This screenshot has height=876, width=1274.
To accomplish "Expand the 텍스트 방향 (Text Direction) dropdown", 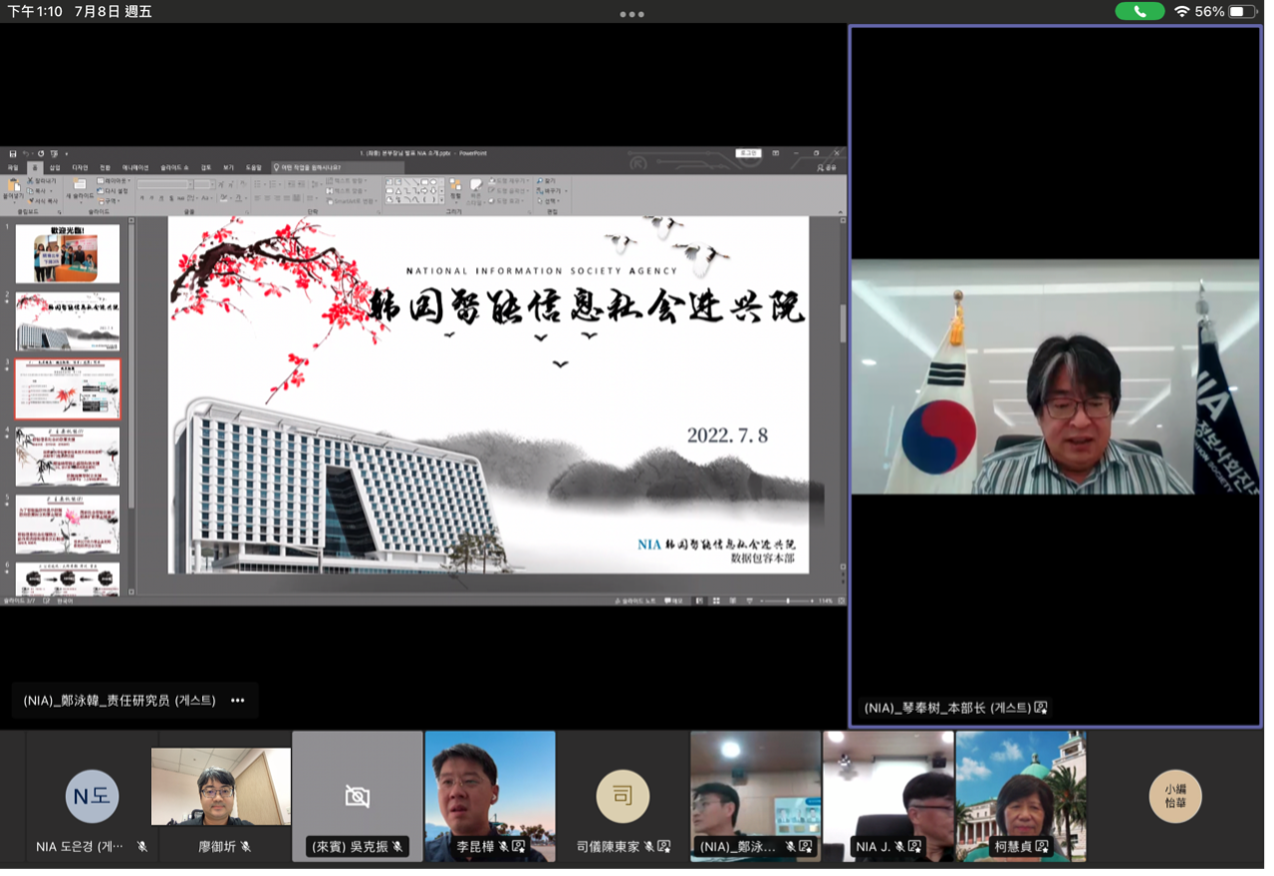I will click(345, 180).
